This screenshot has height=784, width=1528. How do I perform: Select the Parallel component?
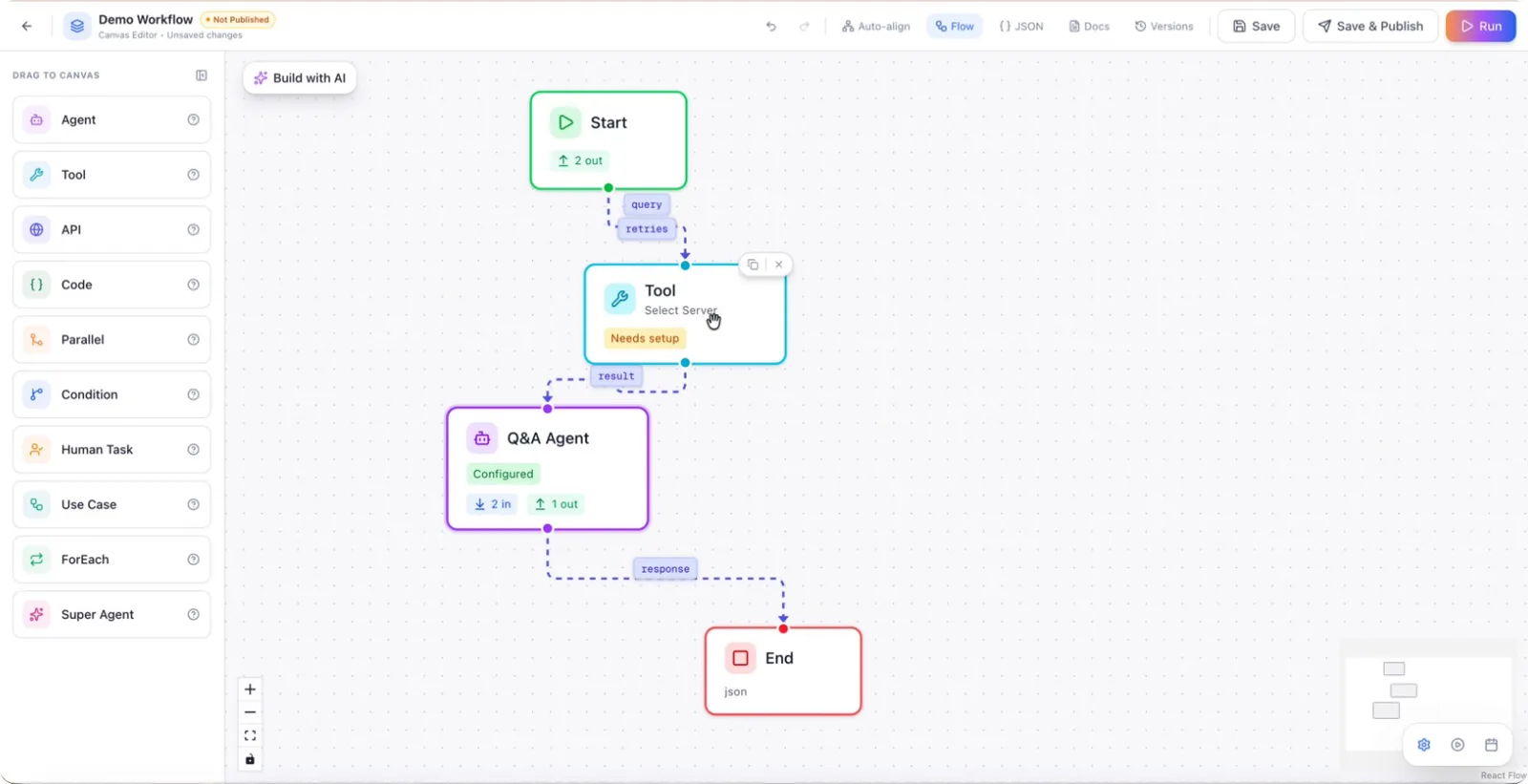click(112, 340)
